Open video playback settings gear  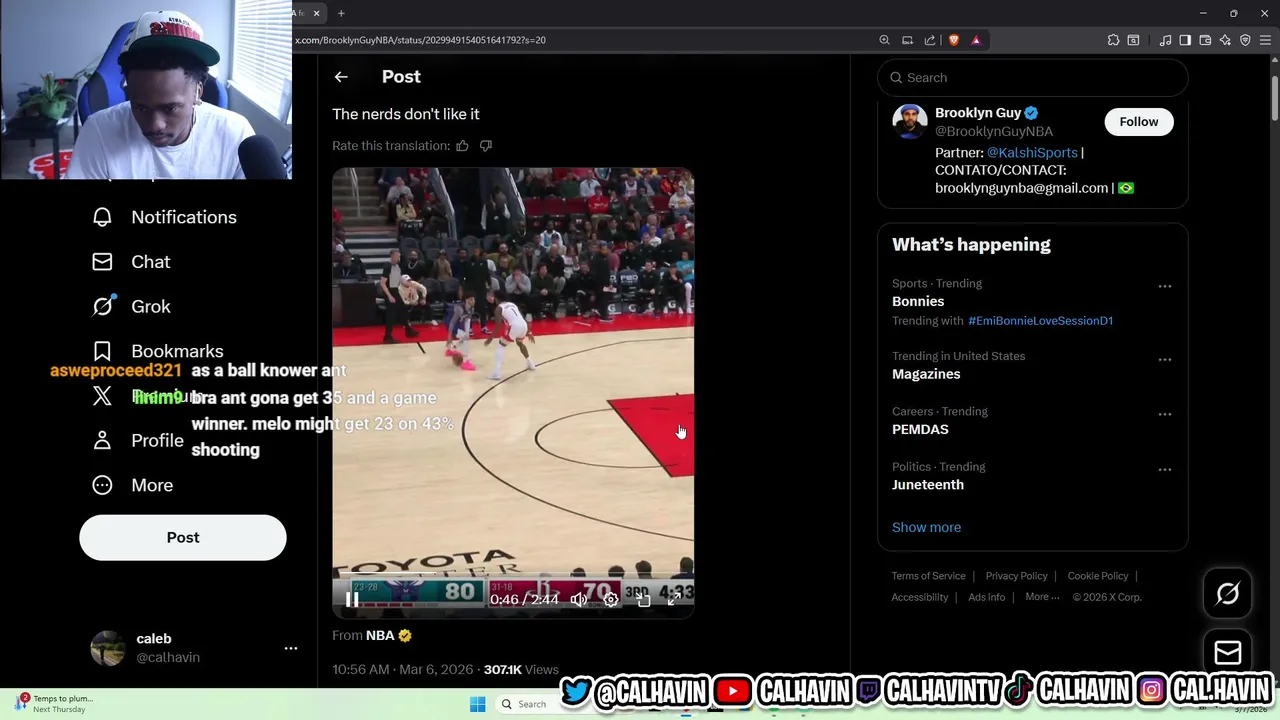611,599
